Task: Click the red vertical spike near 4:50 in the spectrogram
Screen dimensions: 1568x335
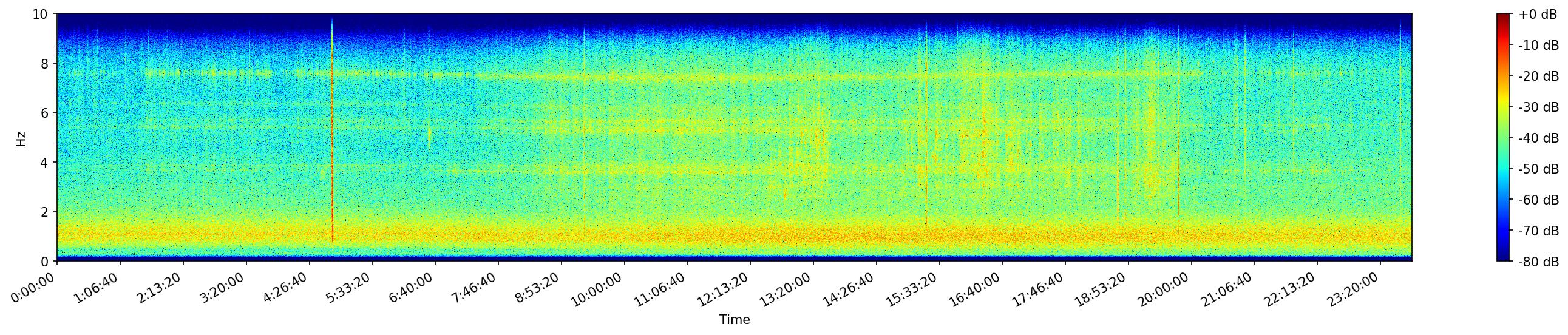Action: [x=331, y=152]
